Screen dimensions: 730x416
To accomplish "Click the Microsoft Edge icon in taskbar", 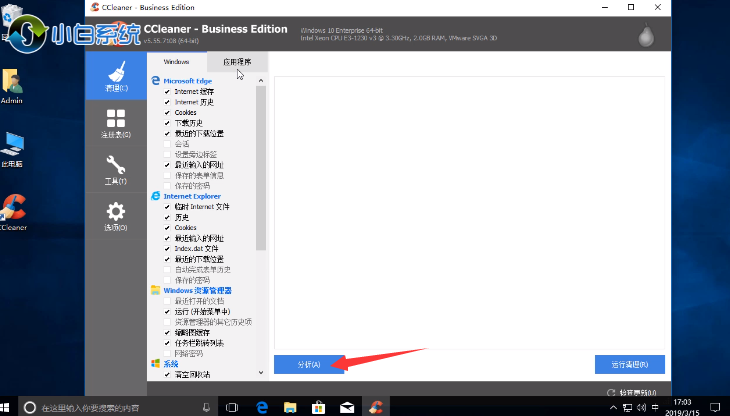I will pyautogui.click(x=262, y=407).
